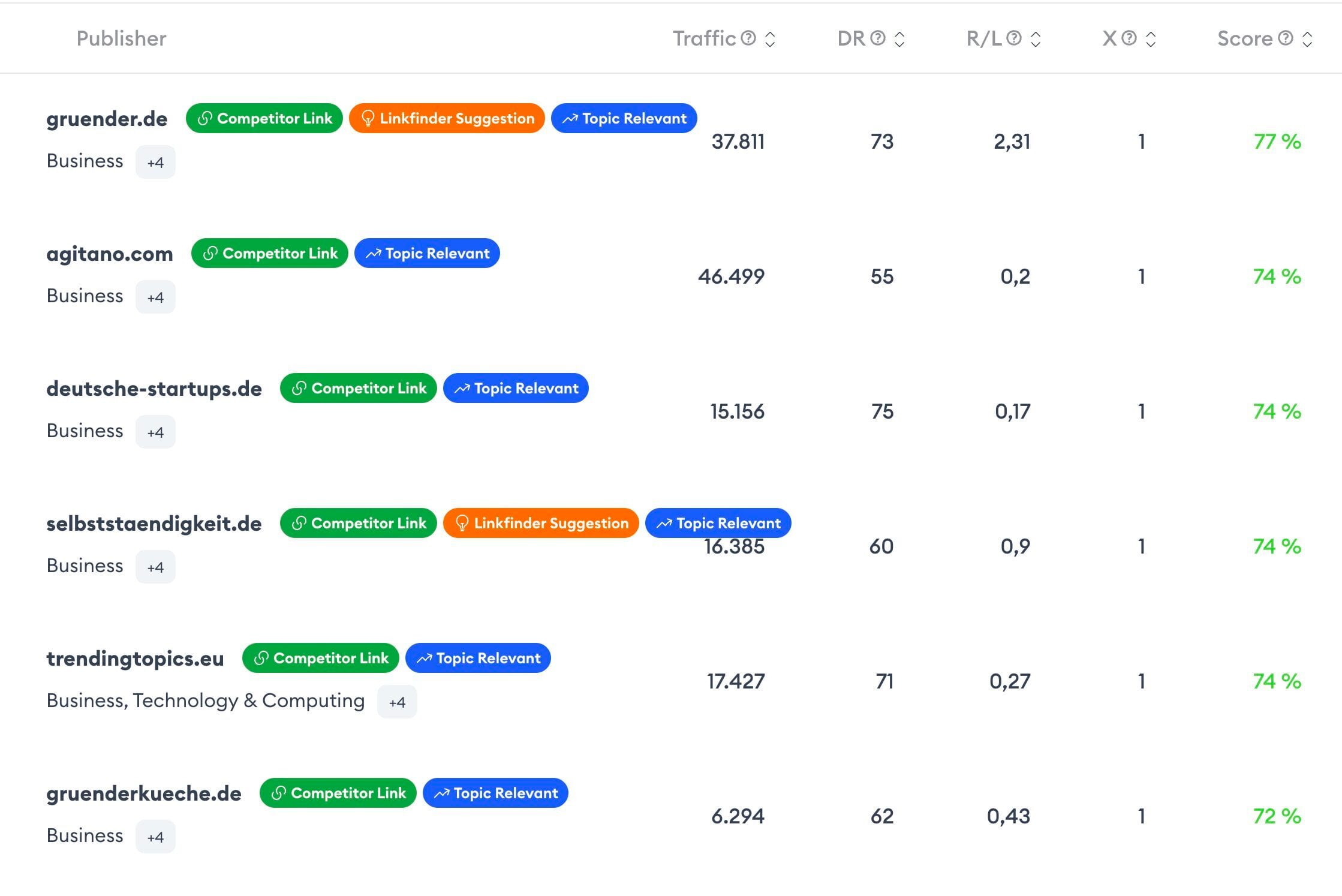The width and height of the screenshot is (1342, 896).
Task: Expand the +4 badge for gruenderkueche.de
Action: [155, 835]
